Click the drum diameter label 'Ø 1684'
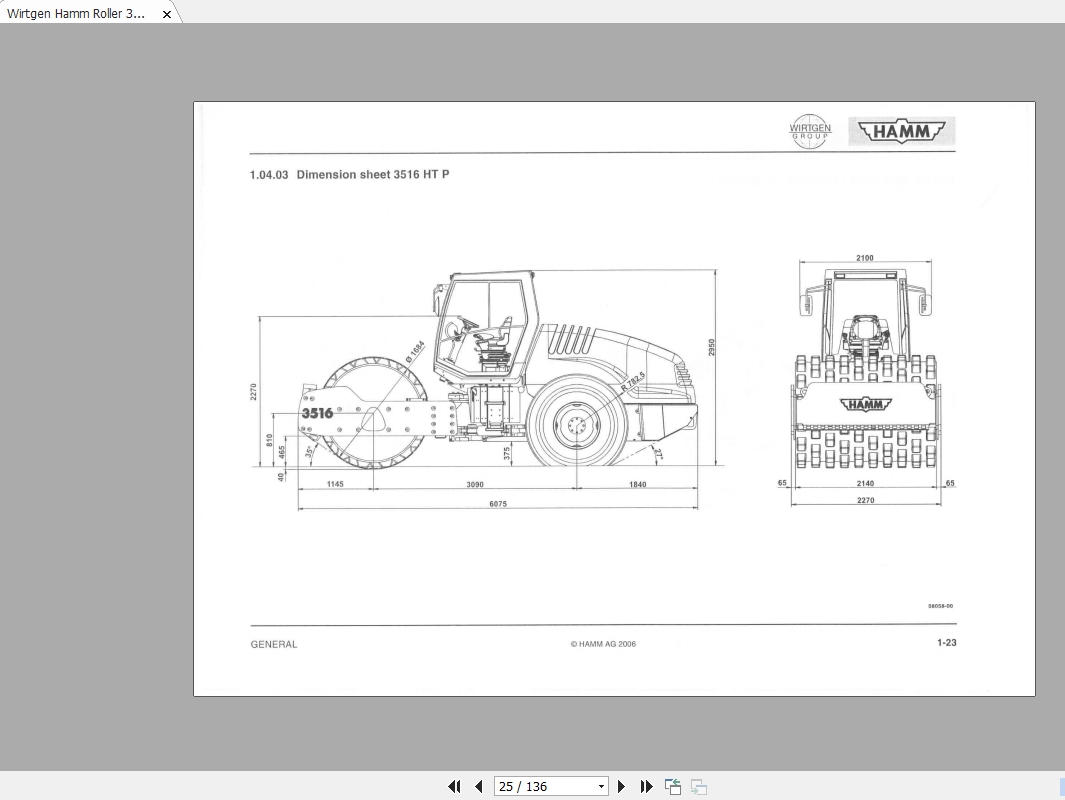The image size is (1065, 800). (x=415, y=350)
